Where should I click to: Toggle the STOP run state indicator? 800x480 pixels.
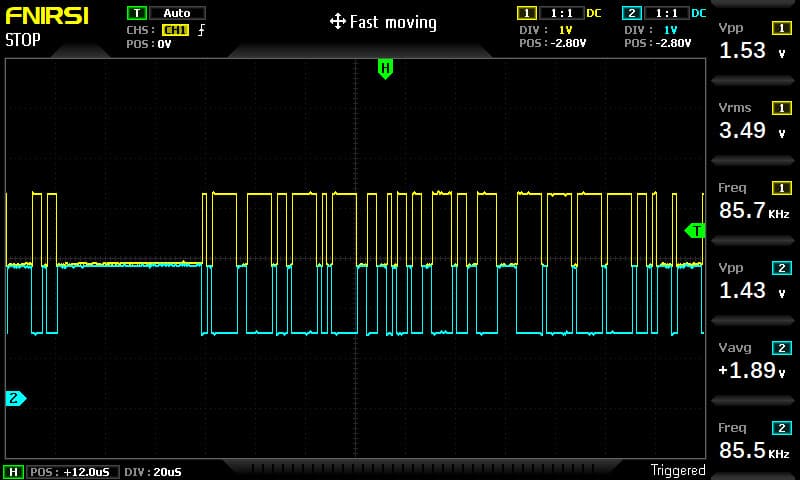[x=23, y=41]
